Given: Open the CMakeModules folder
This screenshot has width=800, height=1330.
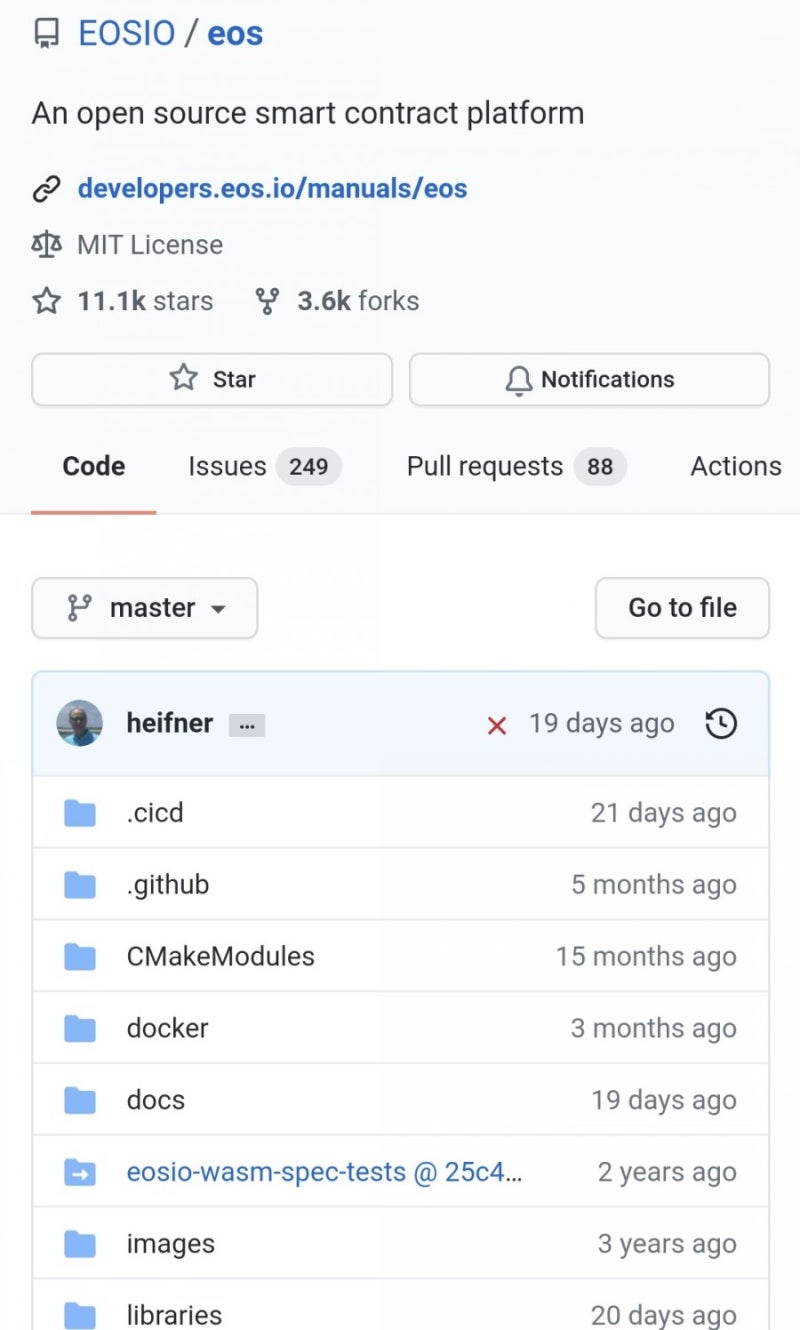Looking at the screenshot, I should click(x=220, y=956).
